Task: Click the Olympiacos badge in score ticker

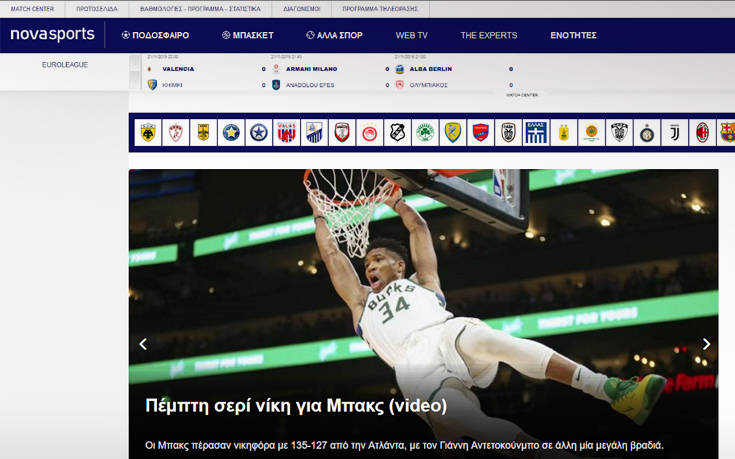Action: (399, 85)
